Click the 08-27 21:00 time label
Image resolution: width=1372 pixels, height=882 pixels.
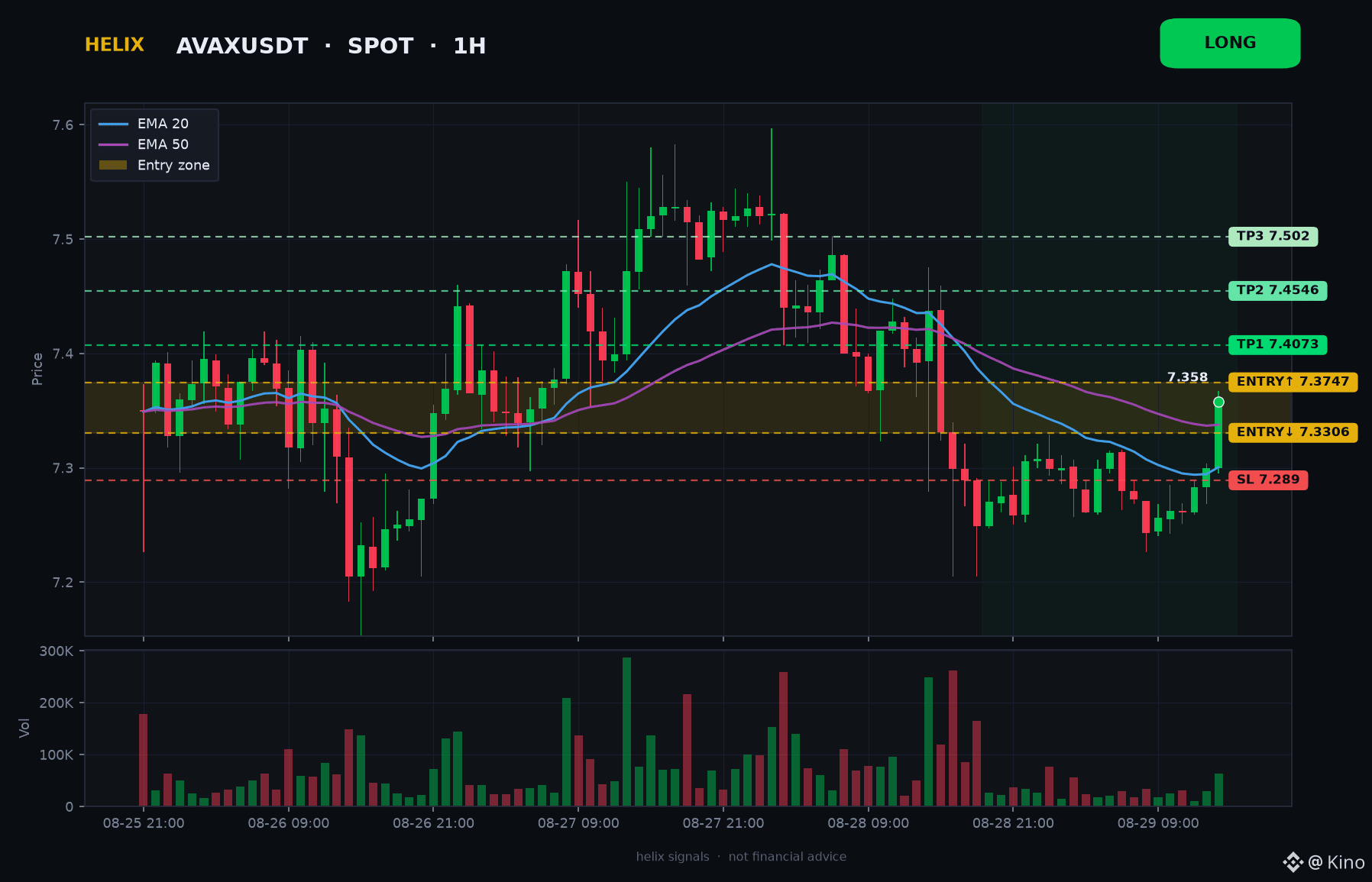pos(723,823)
